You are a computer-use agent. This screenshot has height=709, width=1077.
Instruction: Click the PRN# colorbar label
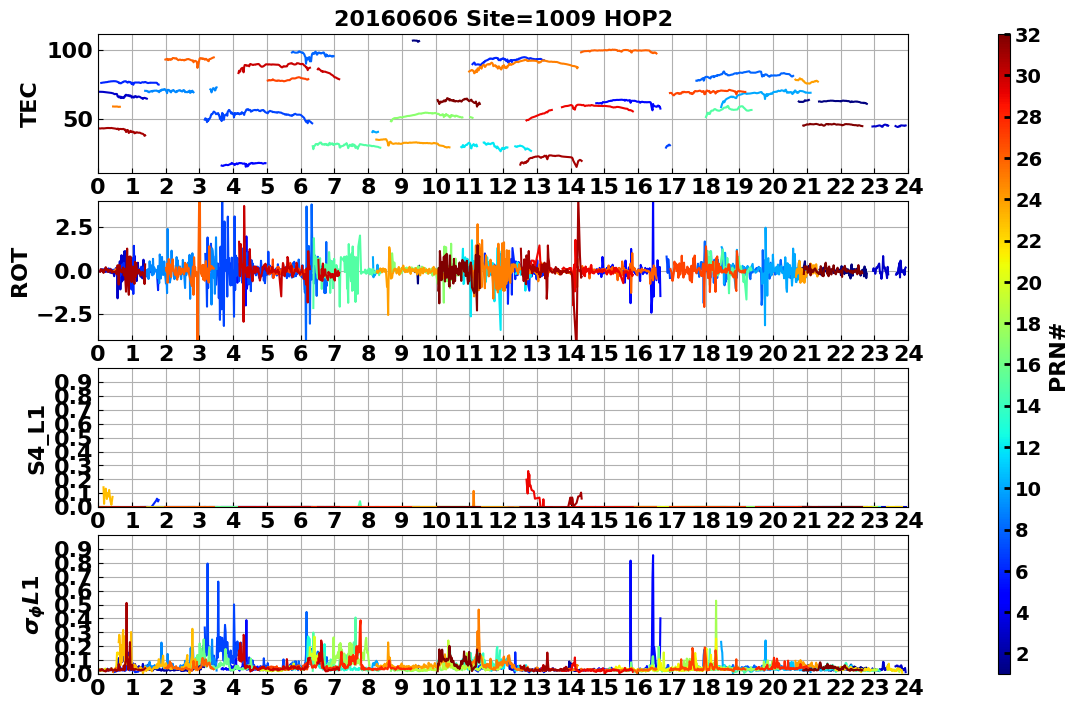tap(1058, 357)
